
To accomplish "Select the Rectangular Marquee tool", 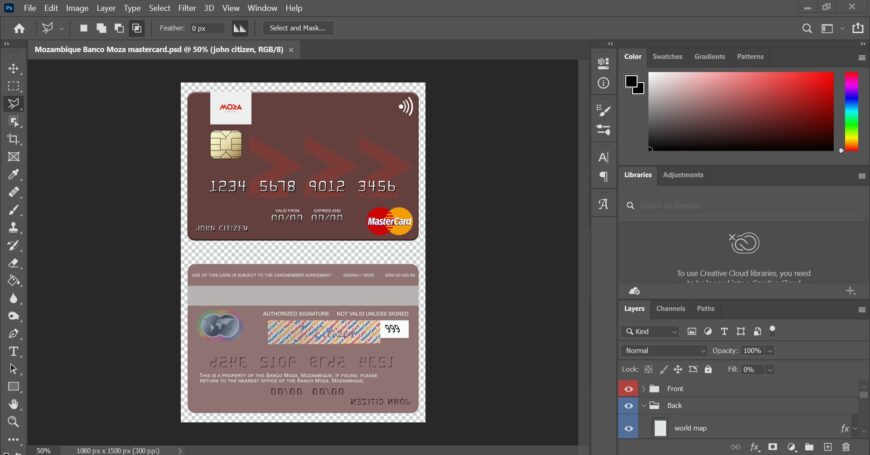I will tap(13, 86).
